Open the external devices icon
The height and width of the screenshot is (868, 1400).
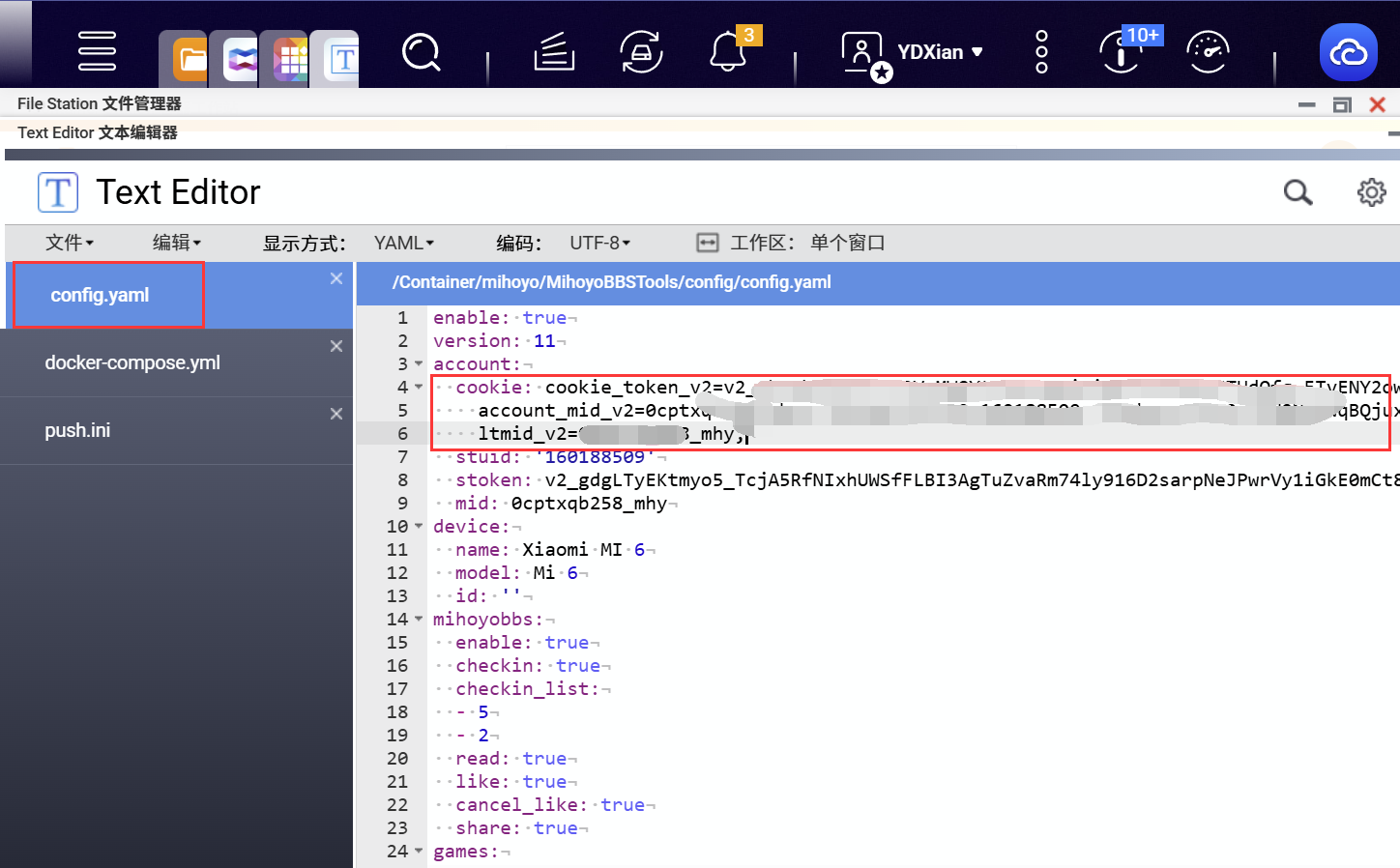coord(641,52)
